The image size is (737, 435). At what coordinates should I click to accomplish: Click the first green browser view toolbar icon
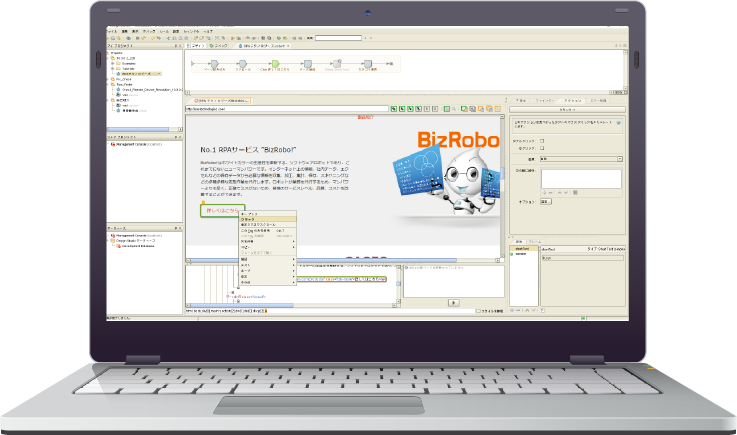coord(394,109)
